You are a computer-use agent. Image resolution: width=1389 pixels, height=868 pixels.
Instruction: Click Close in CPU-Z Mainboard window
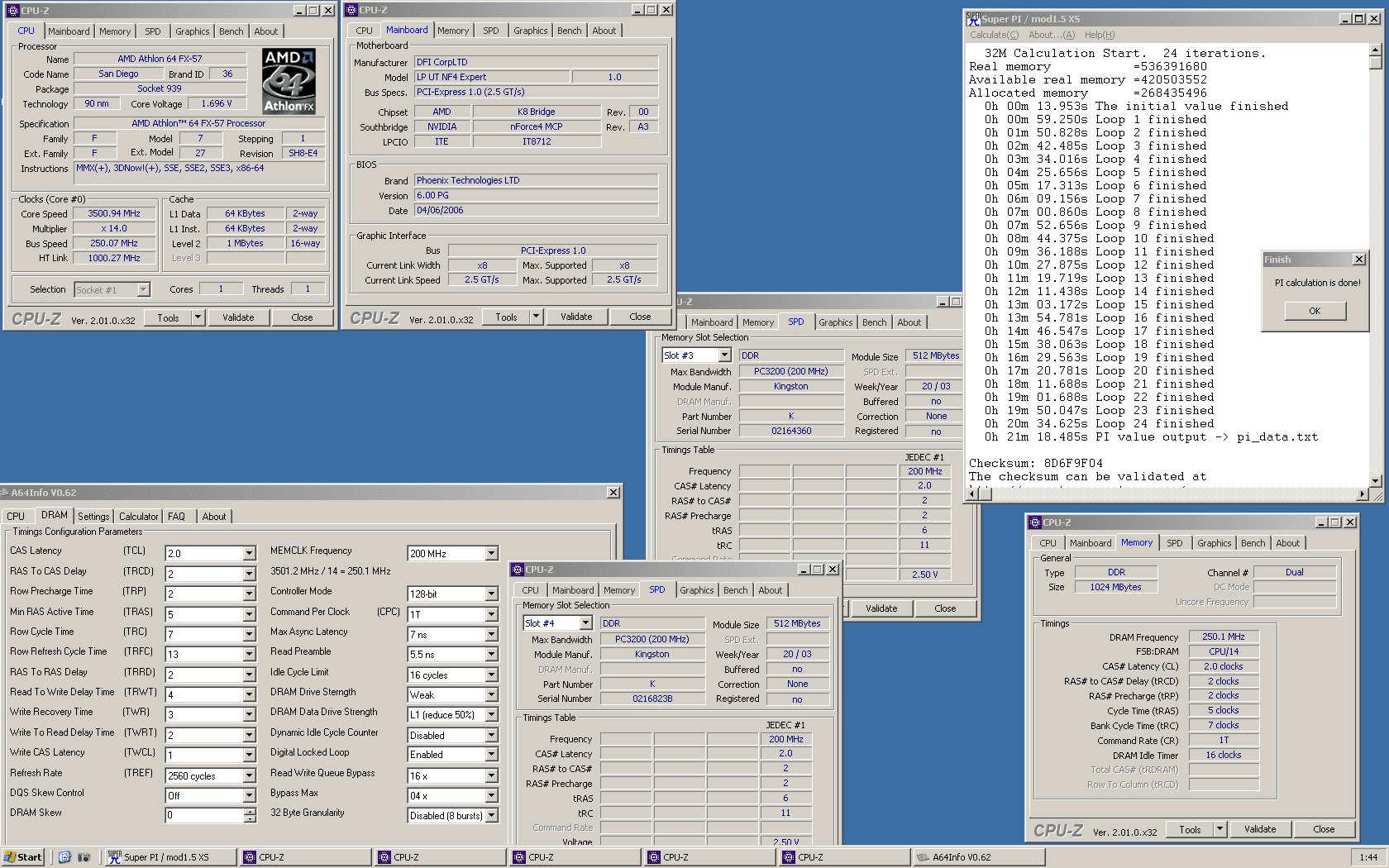640,317
